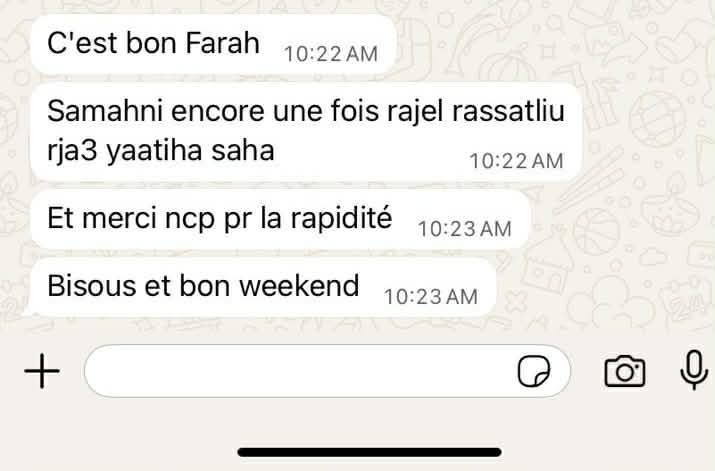This screenshot has width=715, height=471.
Task: Select the "C'est bon Farah" message bubble
Action: 213,44
